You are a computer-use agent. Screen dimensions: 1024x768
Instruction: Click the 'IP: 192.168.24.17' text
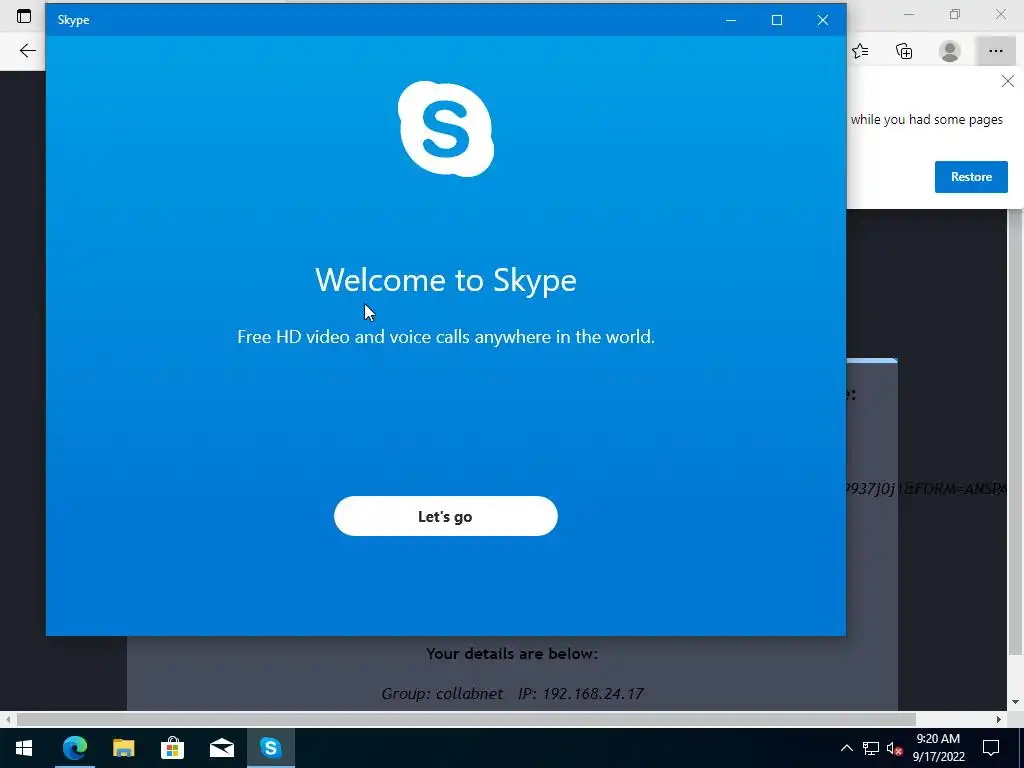coord(581,694)
